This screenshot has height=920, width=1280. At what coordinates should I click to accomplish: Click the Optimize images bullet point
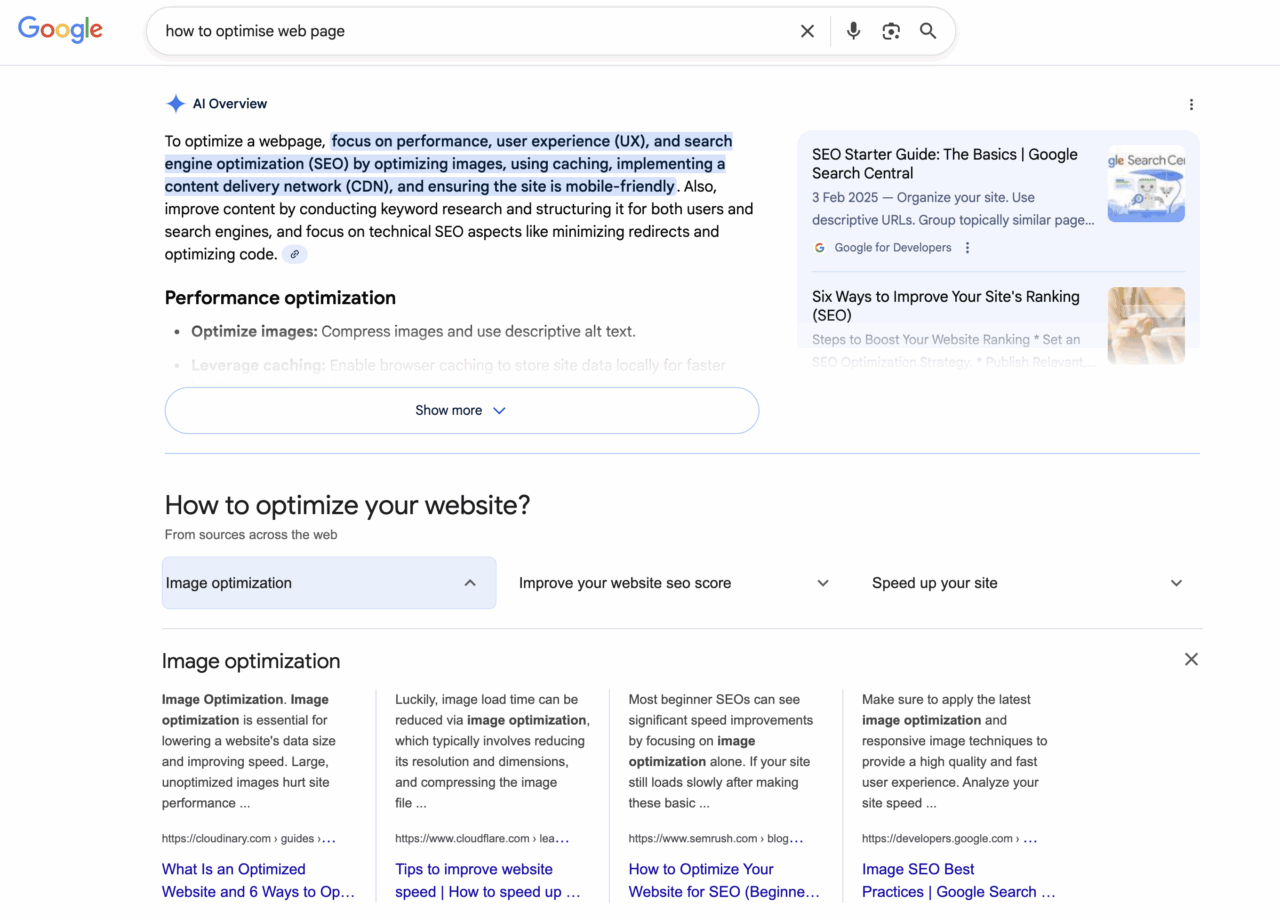(x=413, y=331)
